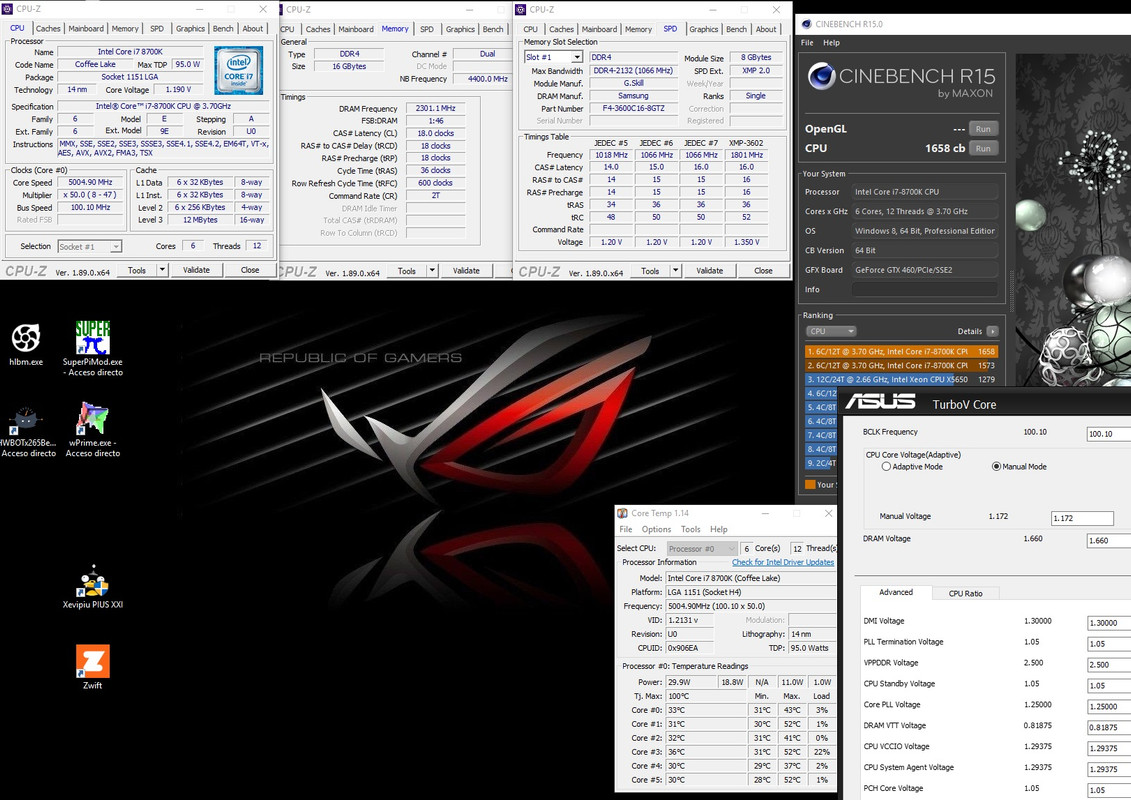This screenshot has width=1131, height=800.
Task: Edit the Manual Voltage input field
Action: tap(1082, 518)
